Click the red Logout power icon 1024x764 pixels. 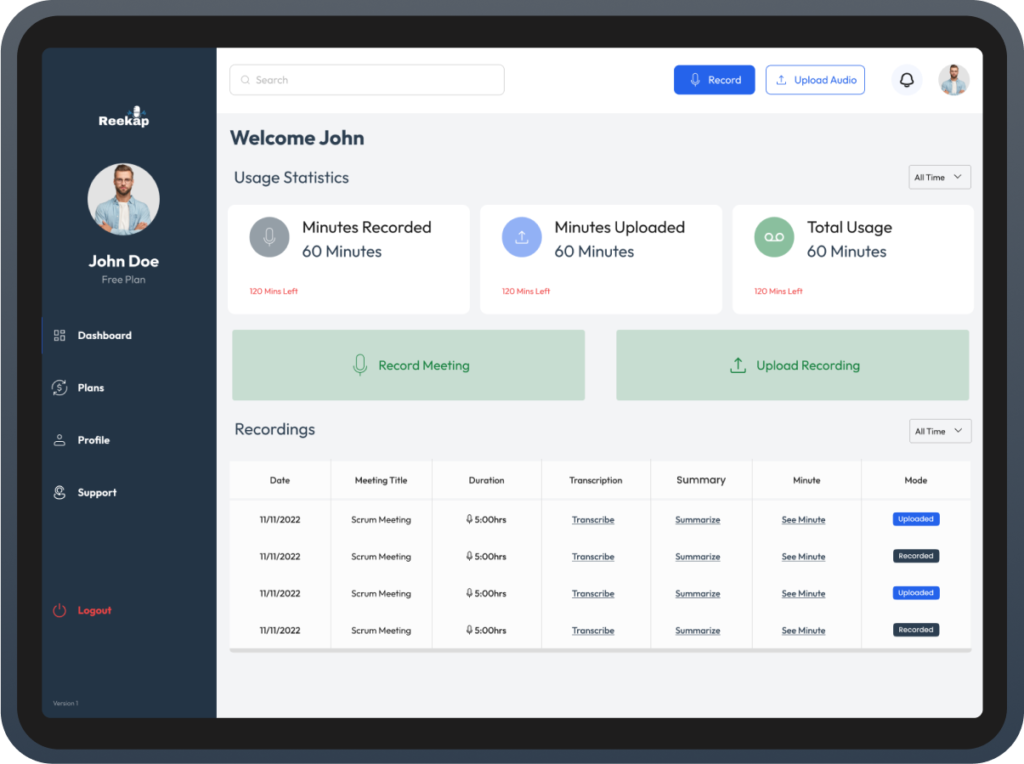[x=60, y=610]
